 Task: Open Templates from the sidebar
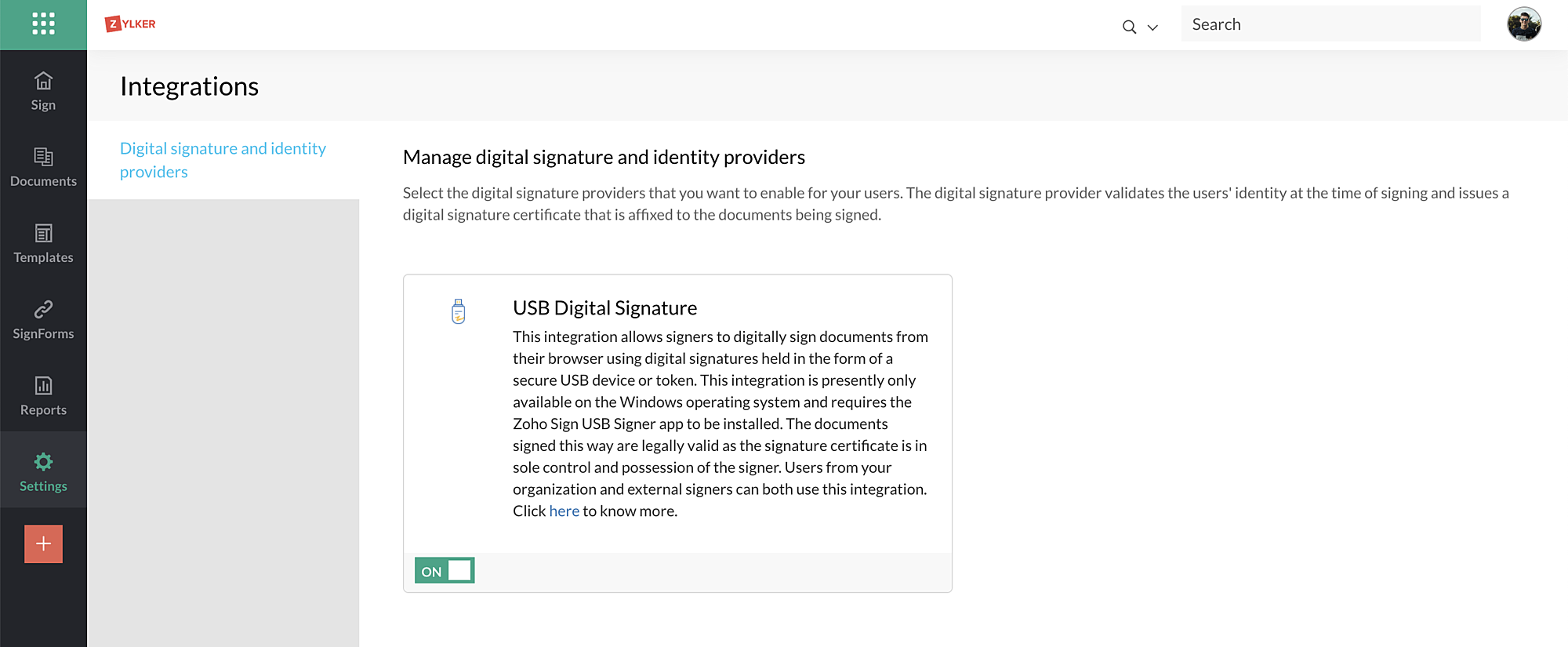pos(43,243)
